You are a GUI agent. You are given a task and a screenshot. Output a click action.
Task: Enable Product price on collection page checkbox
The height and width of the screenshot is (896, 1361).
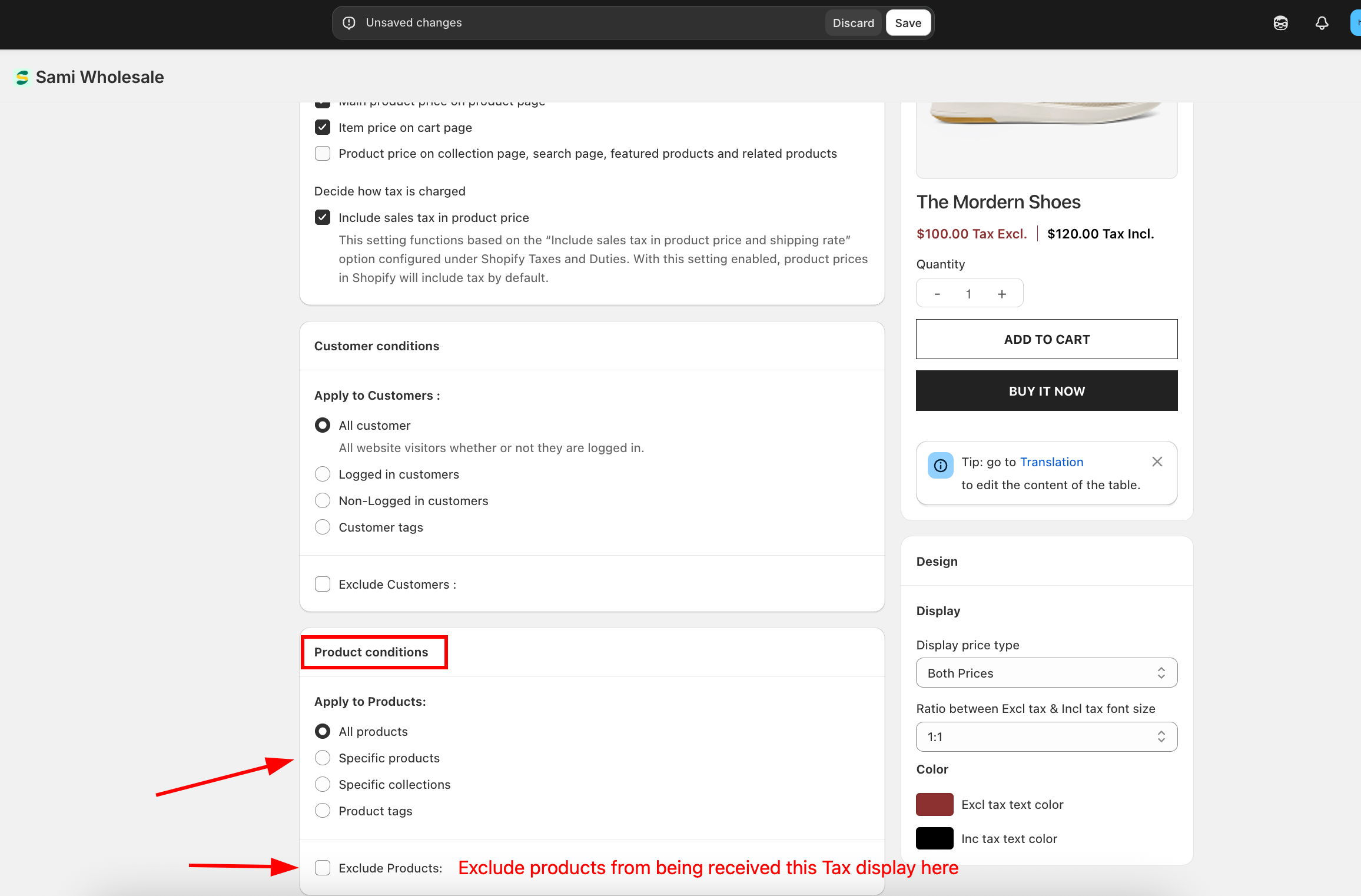[322, 153]
